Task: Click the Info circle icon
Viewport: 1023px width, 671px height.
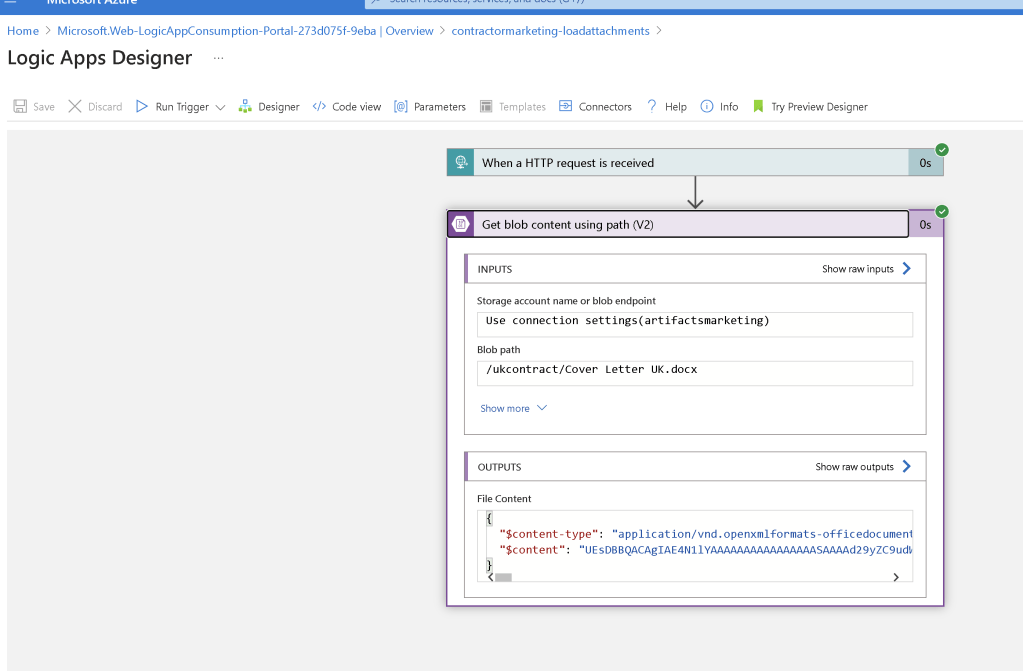Action: point(707,106)
